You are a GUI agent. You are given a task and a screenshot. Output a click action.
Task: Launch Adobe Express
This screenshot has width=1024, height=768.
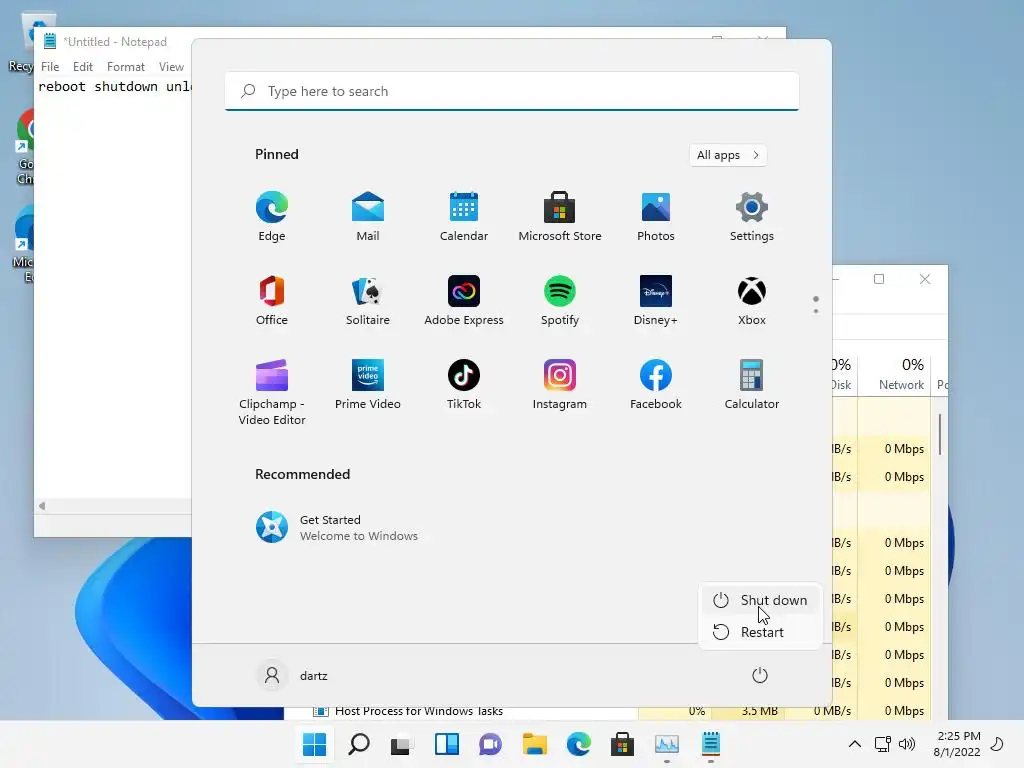point(464,301)
